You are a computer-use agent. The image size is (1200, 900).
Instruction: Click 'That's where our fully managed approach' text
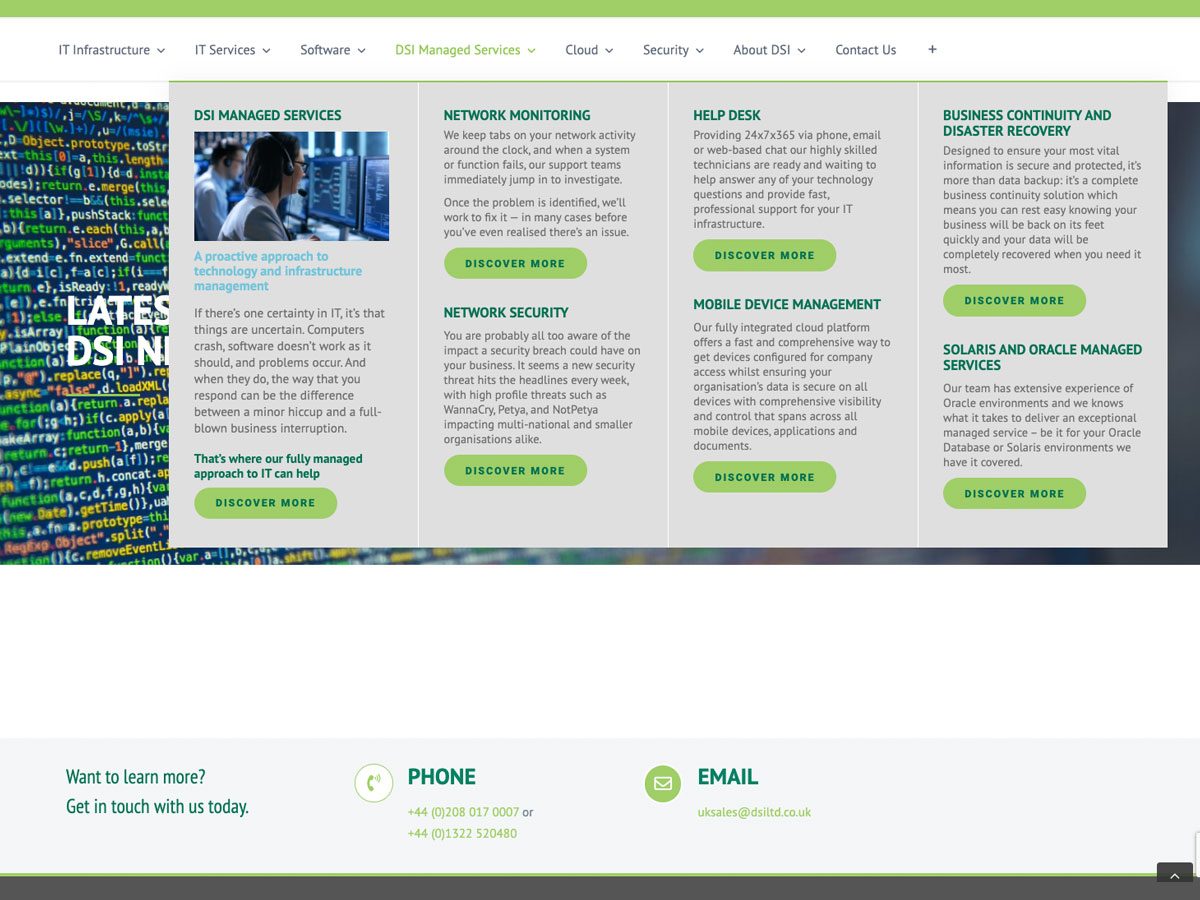click(278, 466)
